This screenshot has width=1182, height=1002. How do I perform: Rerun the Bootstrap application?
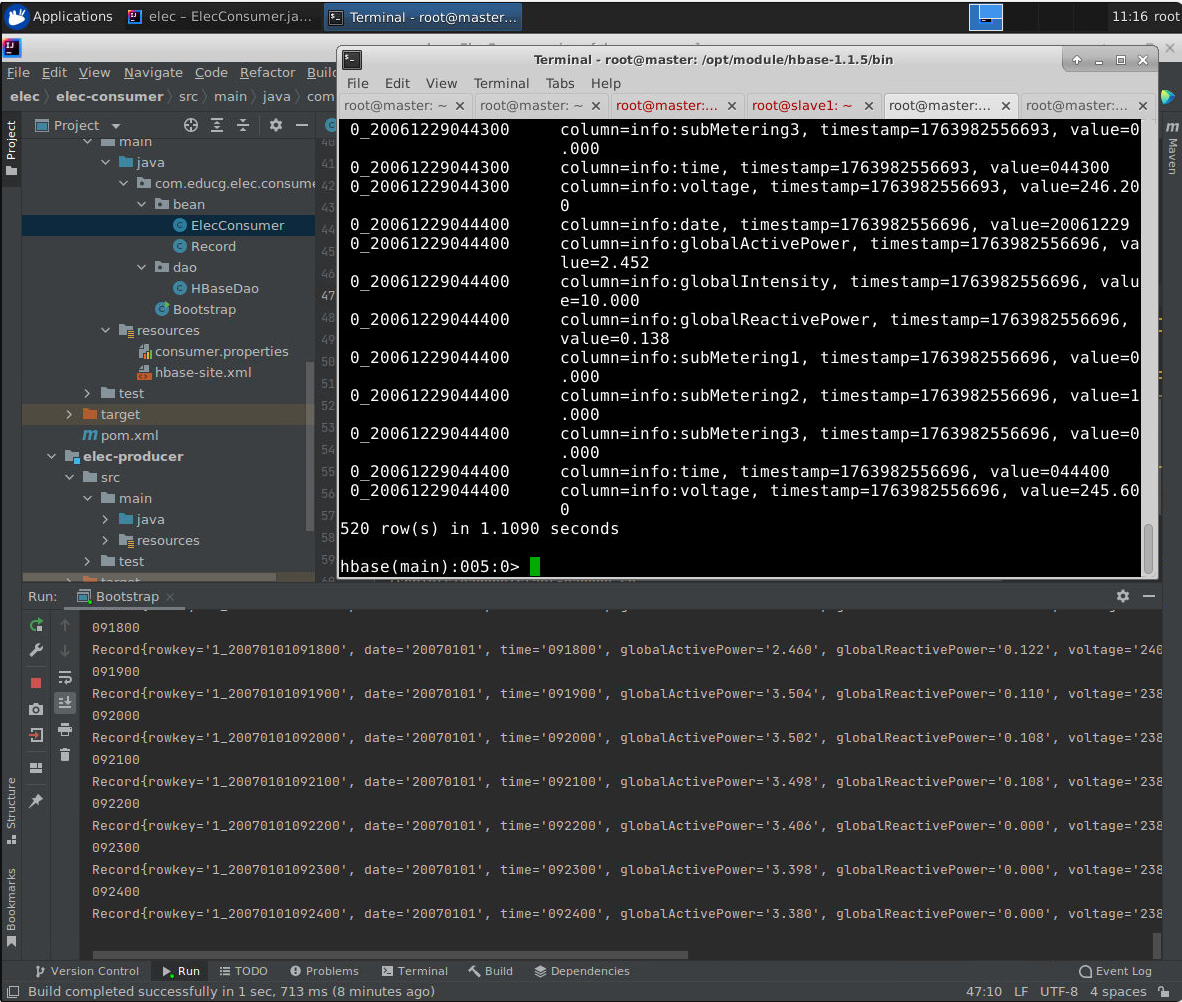(x=36, y=625)
